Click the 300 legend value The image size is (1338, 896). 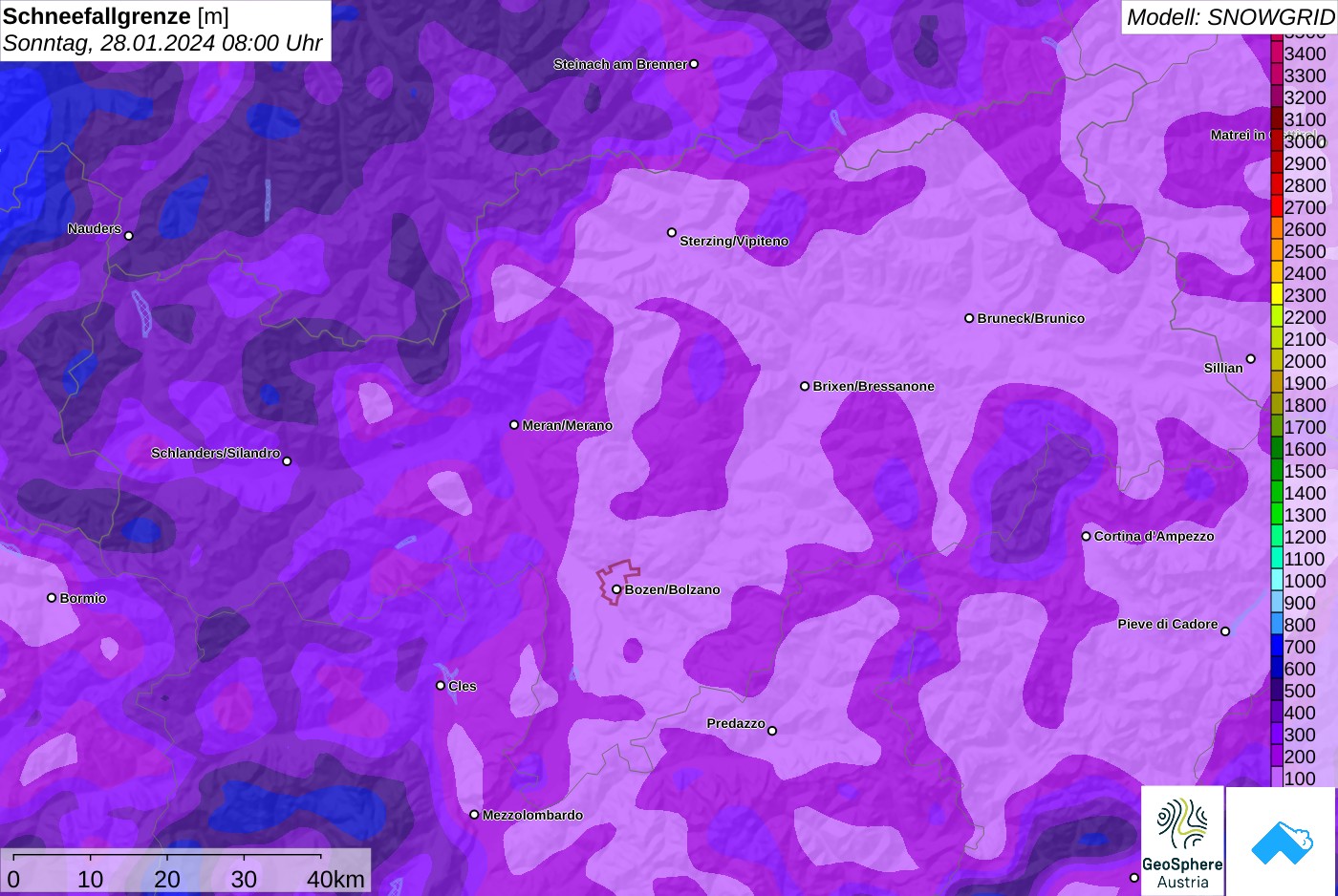click(x=1300, y=735)
